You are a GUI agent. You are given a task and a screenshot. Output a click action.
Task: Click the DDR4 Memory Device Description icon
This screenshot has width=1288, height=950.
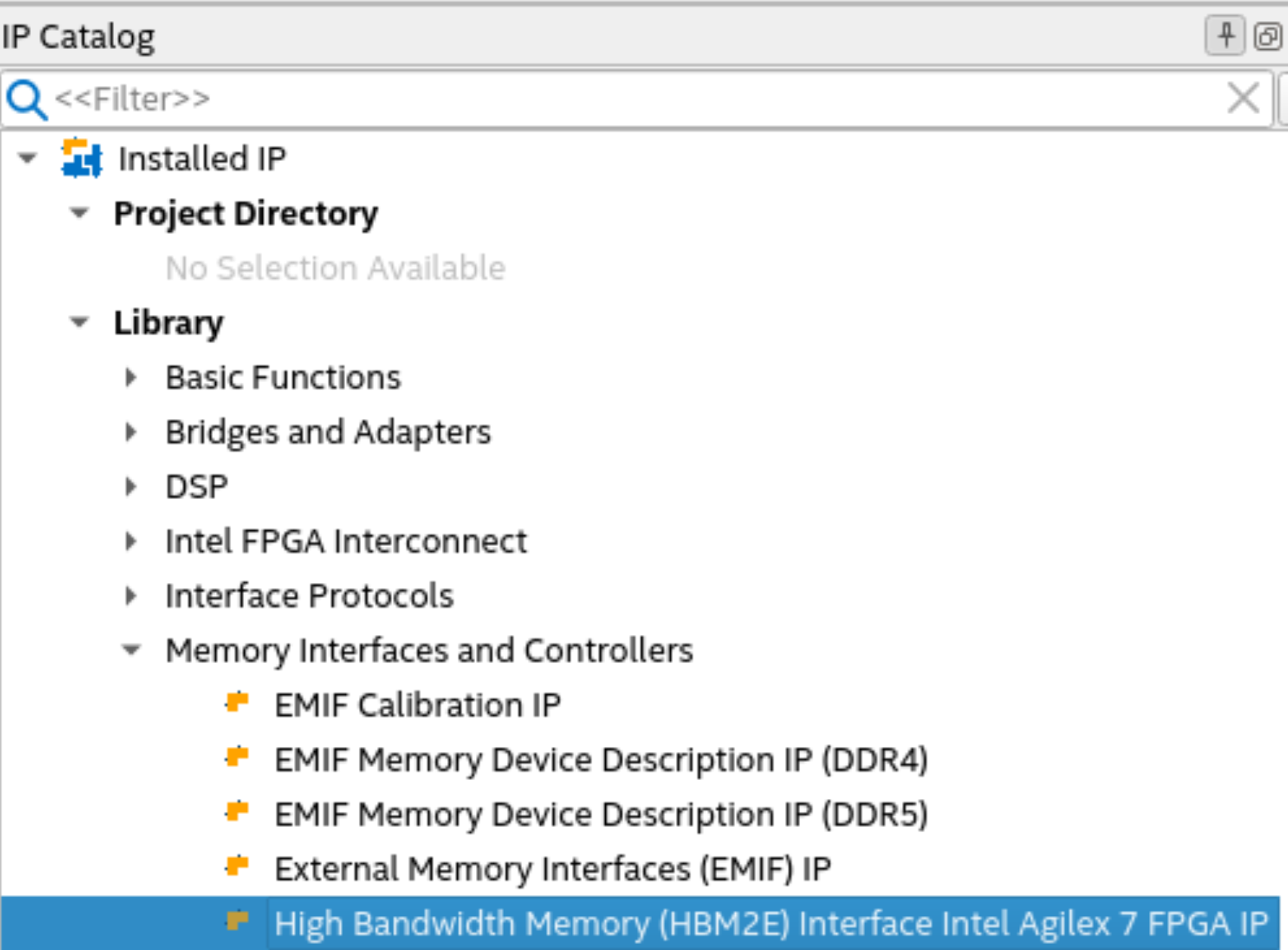click(237, 758)
